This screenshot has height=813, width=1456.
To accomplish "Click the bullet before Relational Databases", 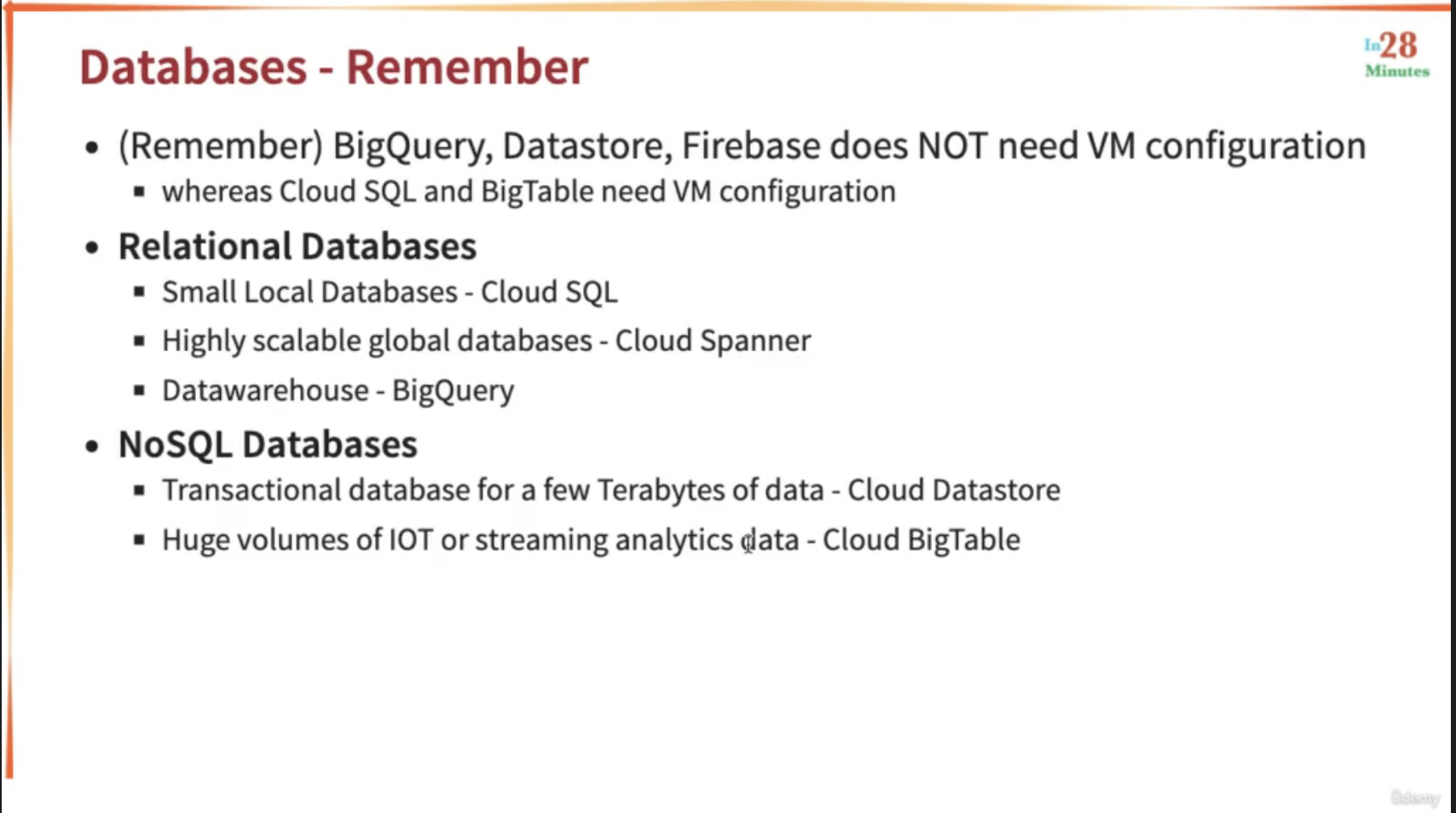I will [92, 248].
